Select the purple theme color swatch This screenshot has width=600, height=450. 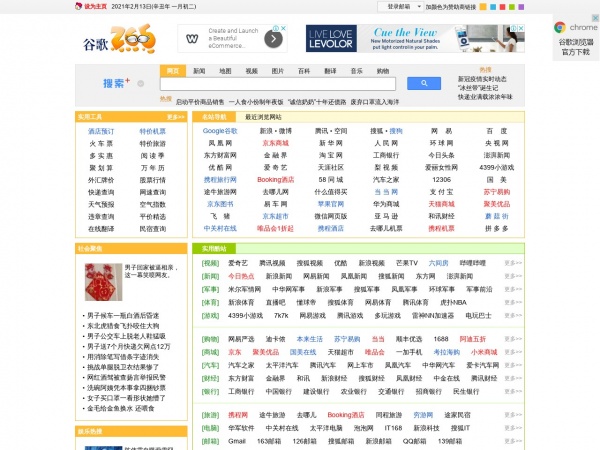point(521,7)
